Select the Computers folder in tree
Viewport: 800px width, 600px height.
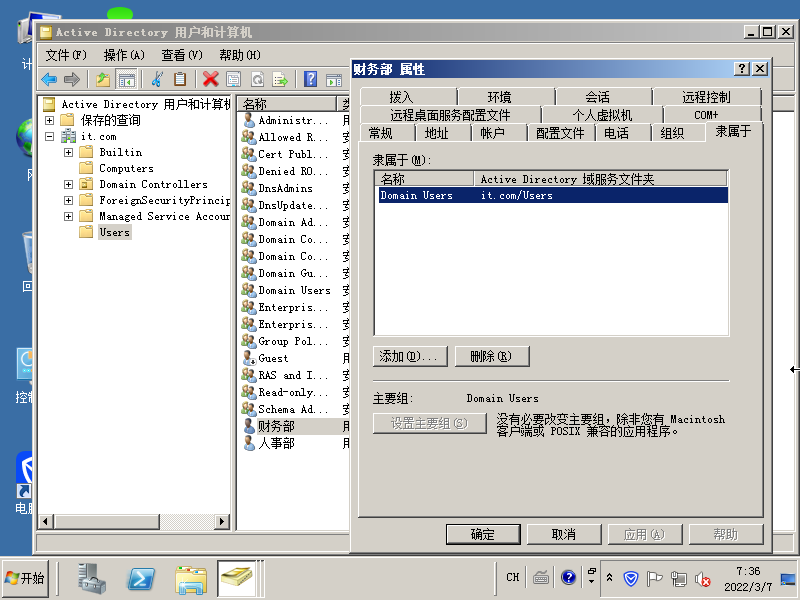(x=126, y=168)
